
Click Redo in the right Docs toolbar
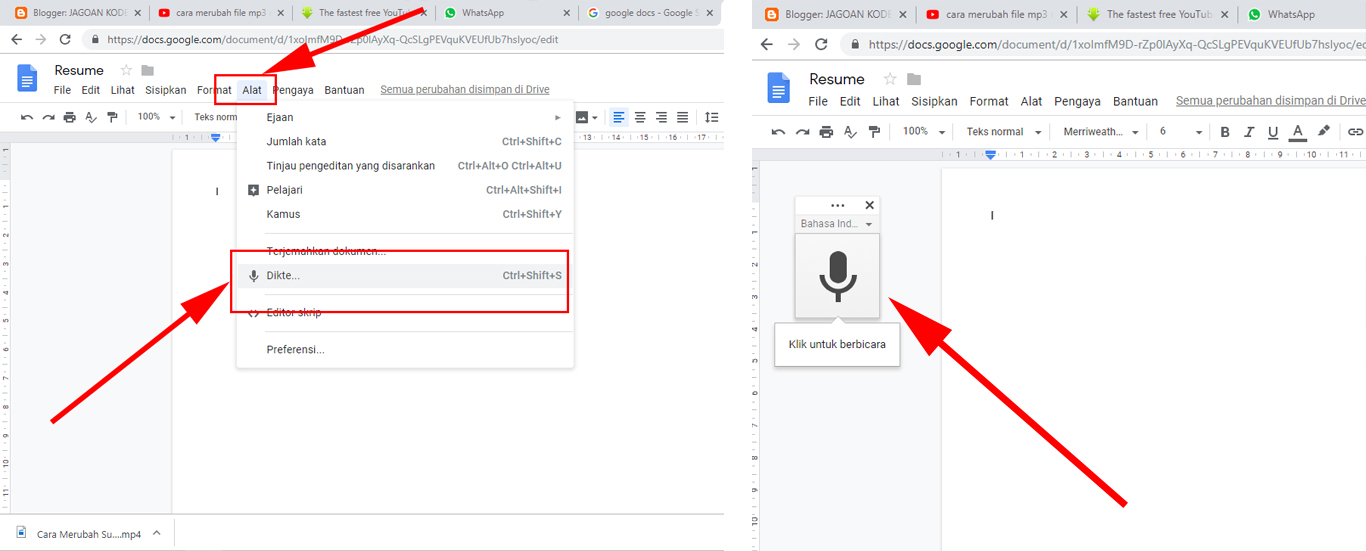pos(802,131)
